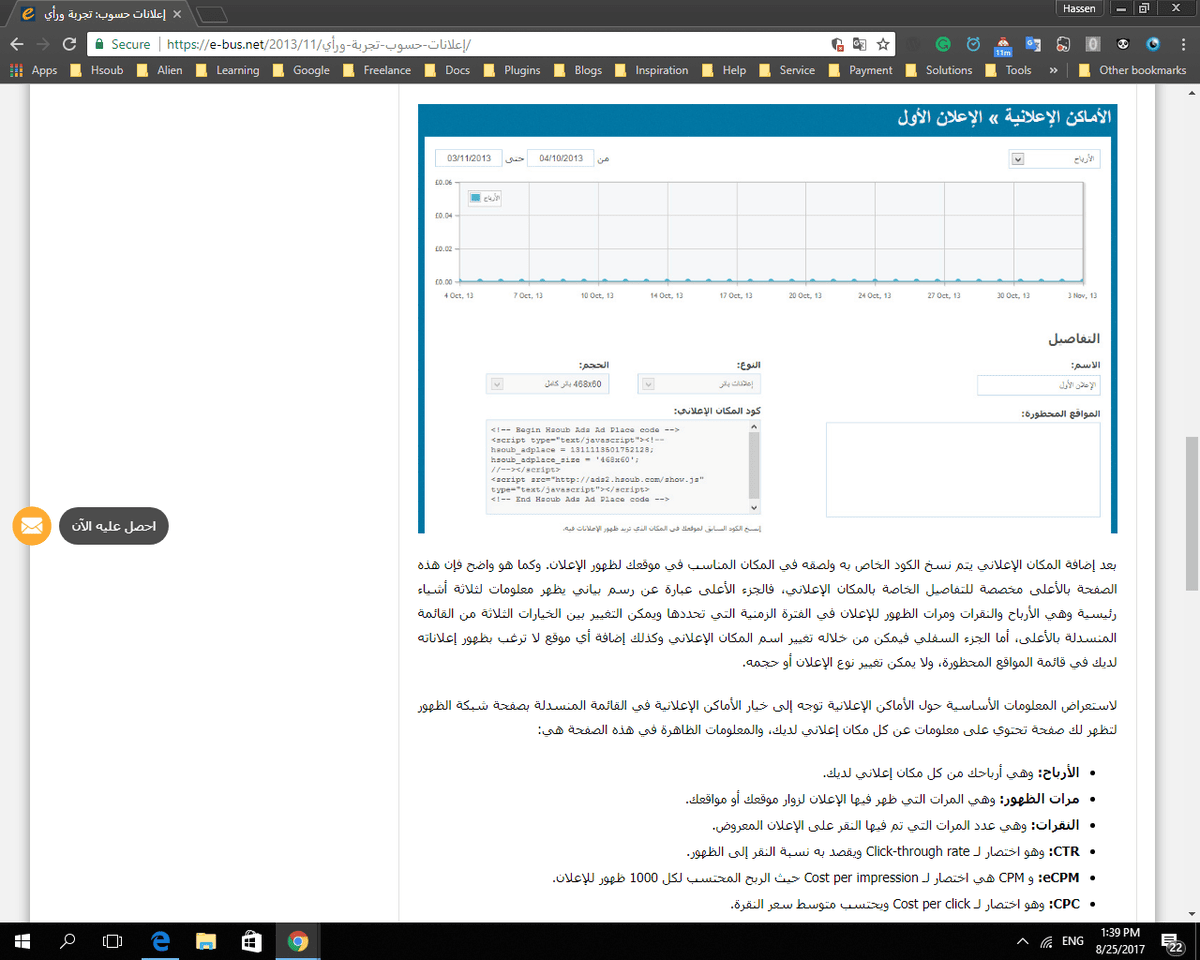Open the Windows Start menu
Viewport: 1200px width, 960px height.
pos(22,941)
